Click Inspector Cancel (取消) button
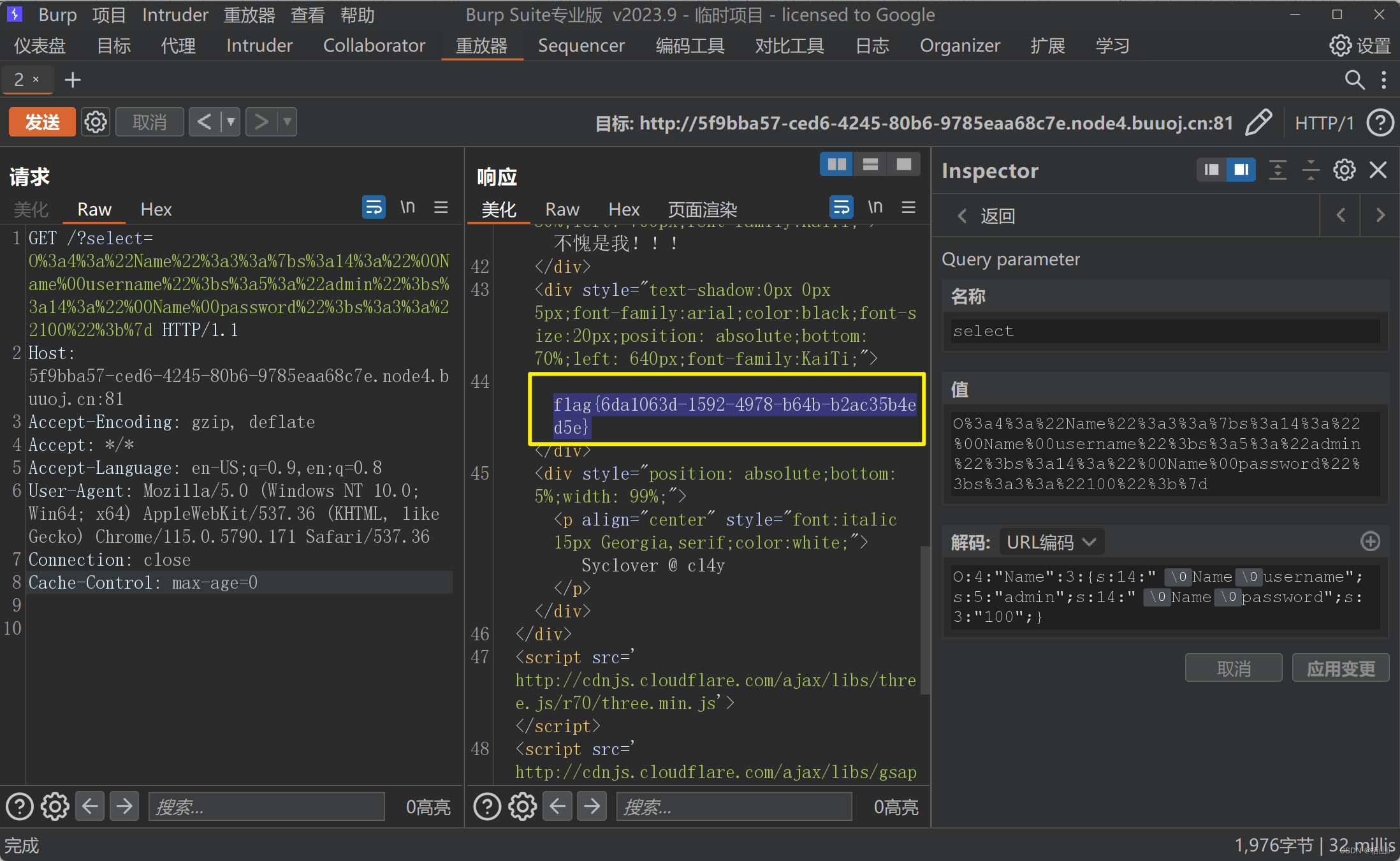Viewport: 1400px width, 861px height. click(1234, 668)
